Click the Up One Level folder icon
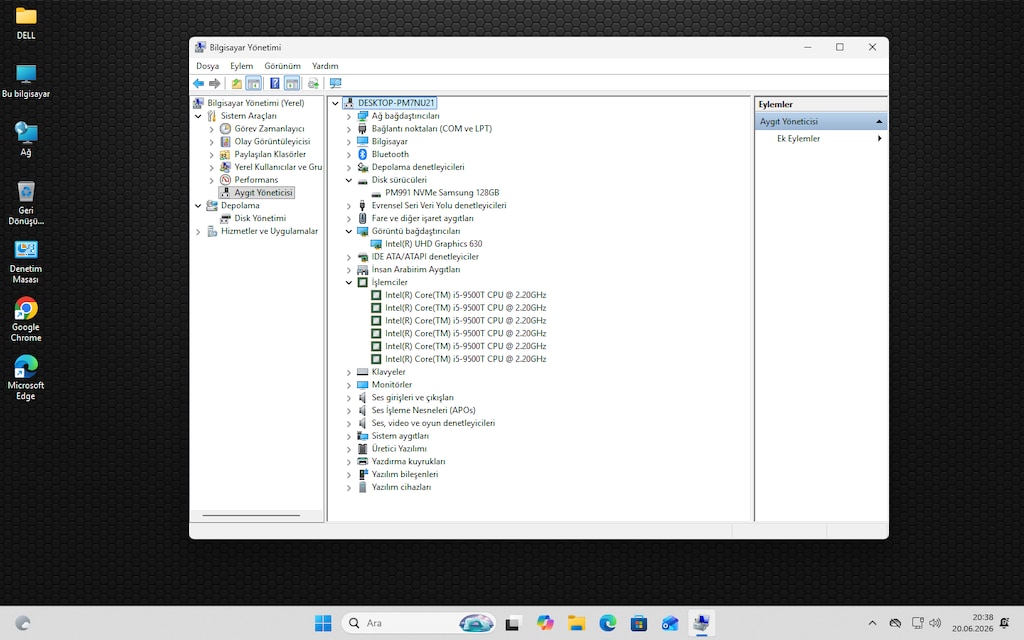 point(236,84)
